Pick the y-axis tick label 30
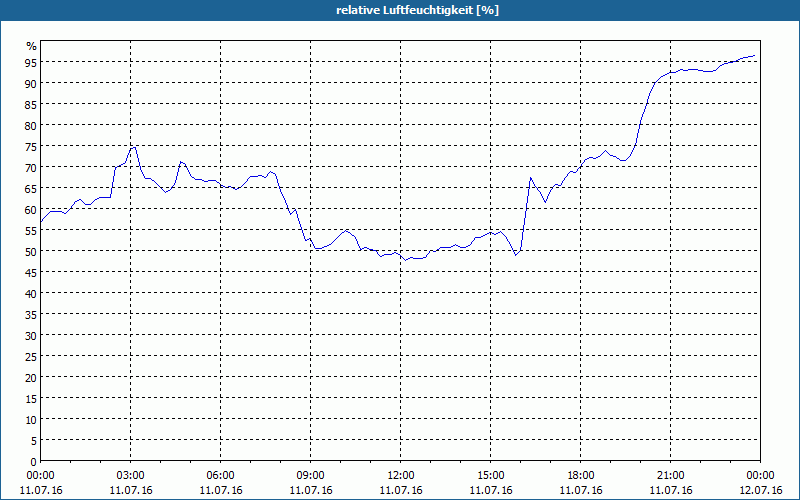800x500 pixels. [31, 336]
